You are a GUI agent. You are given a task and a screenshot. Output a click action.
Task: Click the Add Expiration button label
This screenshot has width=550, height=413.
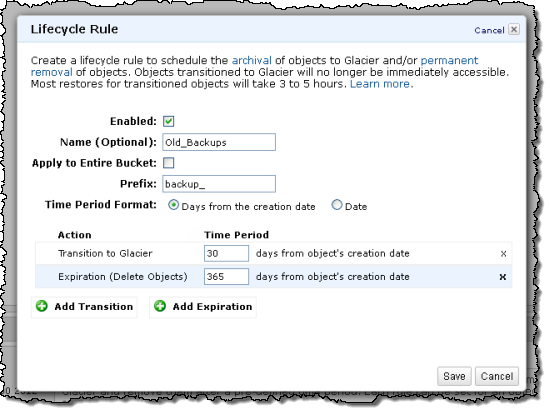point(212,306)
